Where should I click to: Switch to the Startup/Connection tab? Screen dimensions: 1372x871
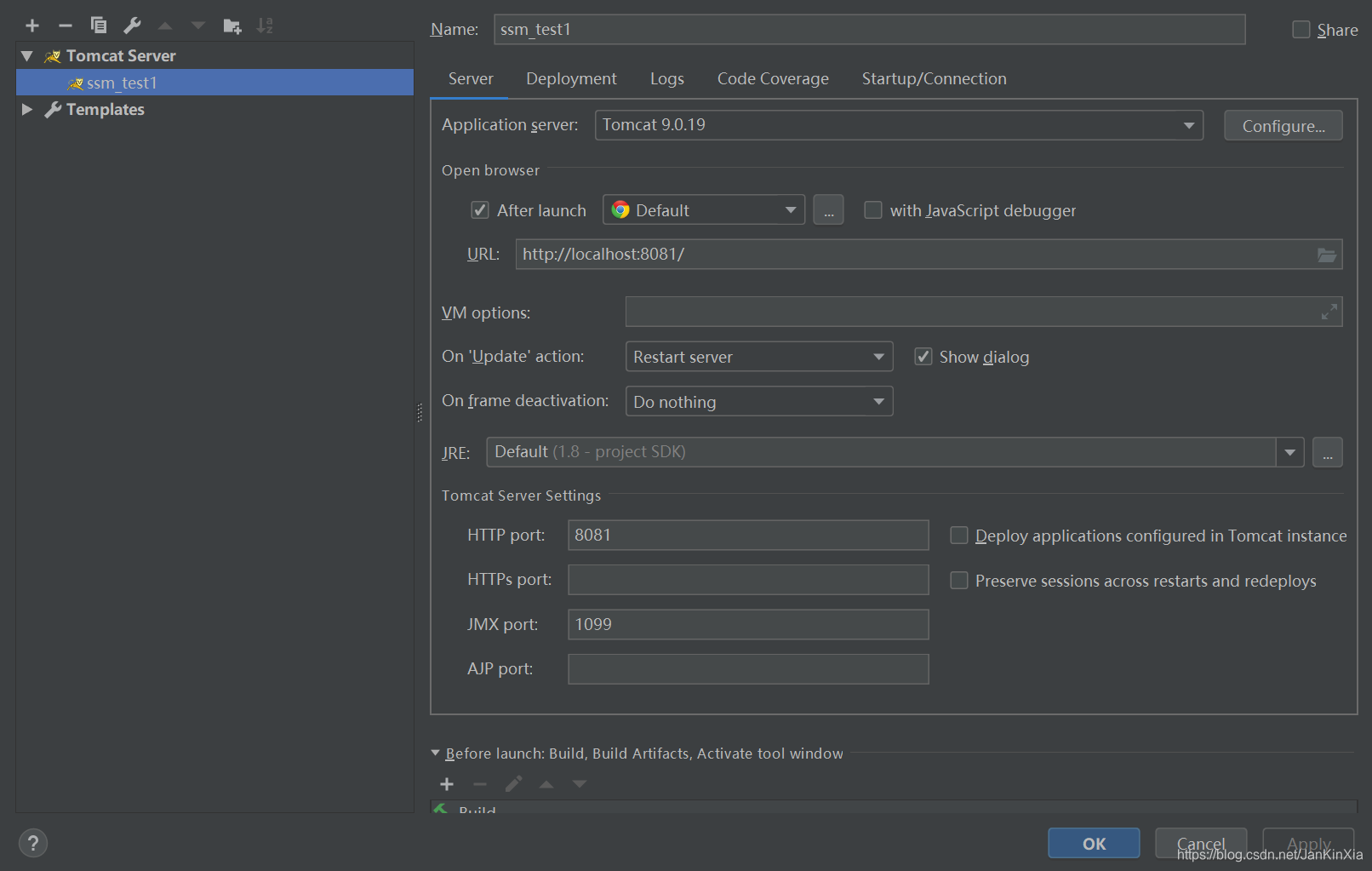point(934,79)
